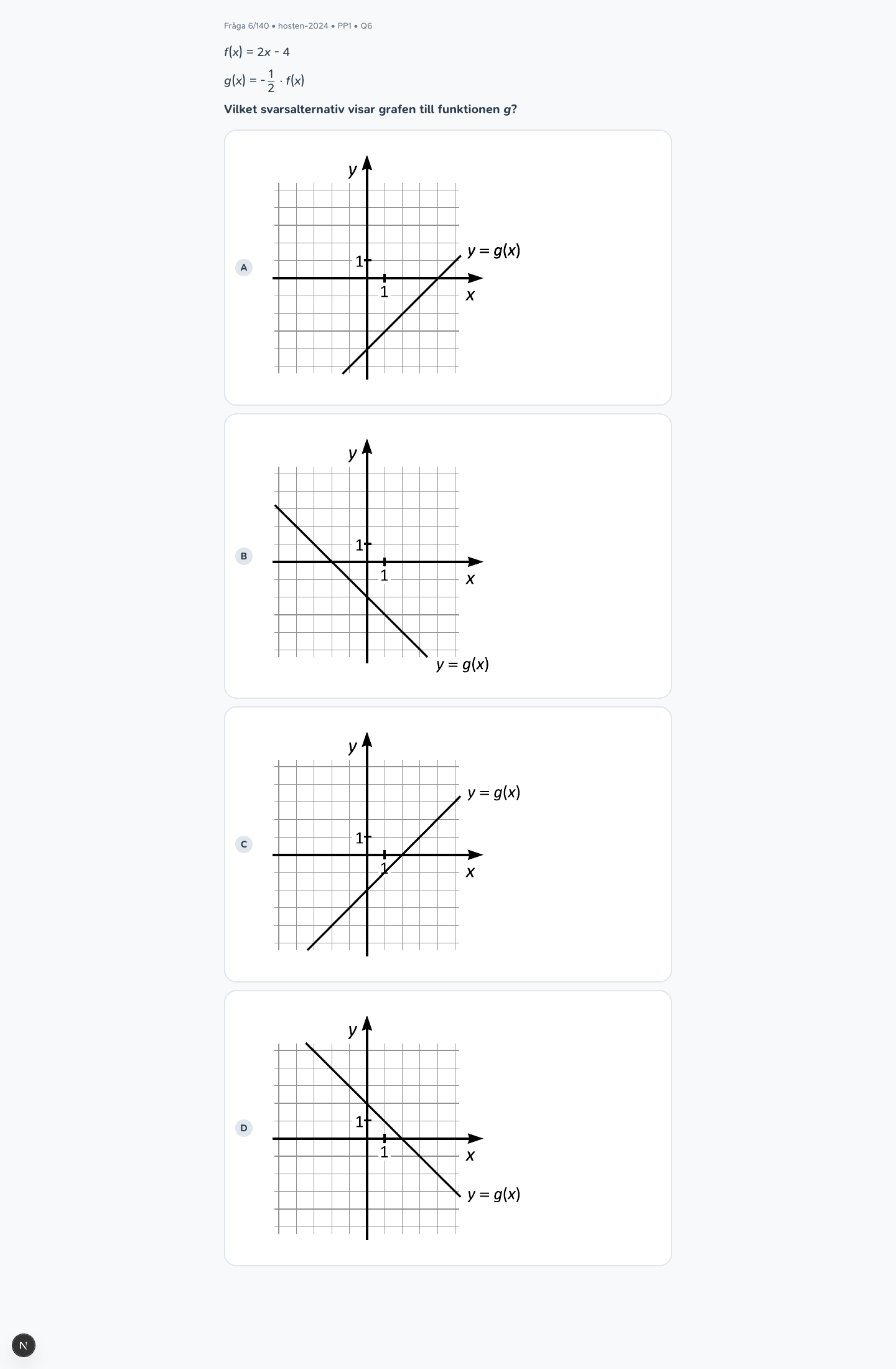Click the round black N icon
The height and width of the screenshot is (1369, 896).
coord(24,1345)
